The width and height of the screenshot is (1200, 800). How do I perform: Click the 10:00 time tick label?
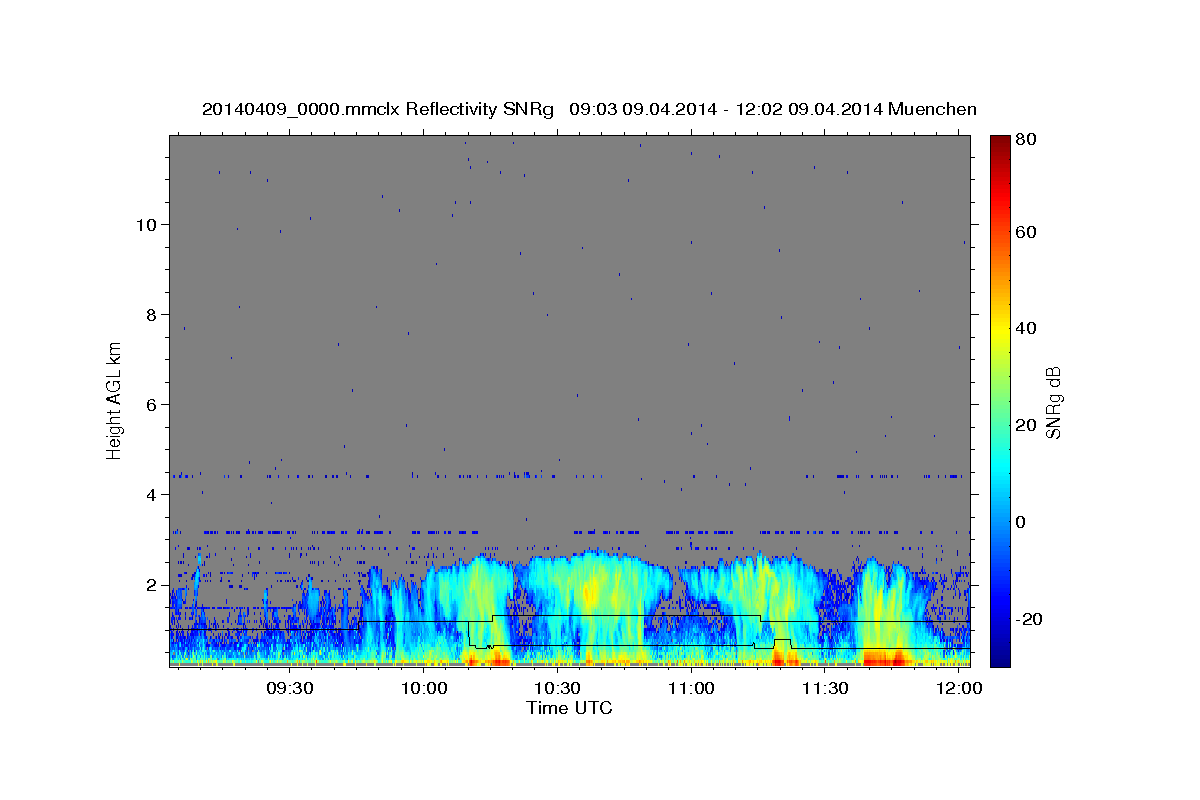pyautogui.click(x=424, y=689)
